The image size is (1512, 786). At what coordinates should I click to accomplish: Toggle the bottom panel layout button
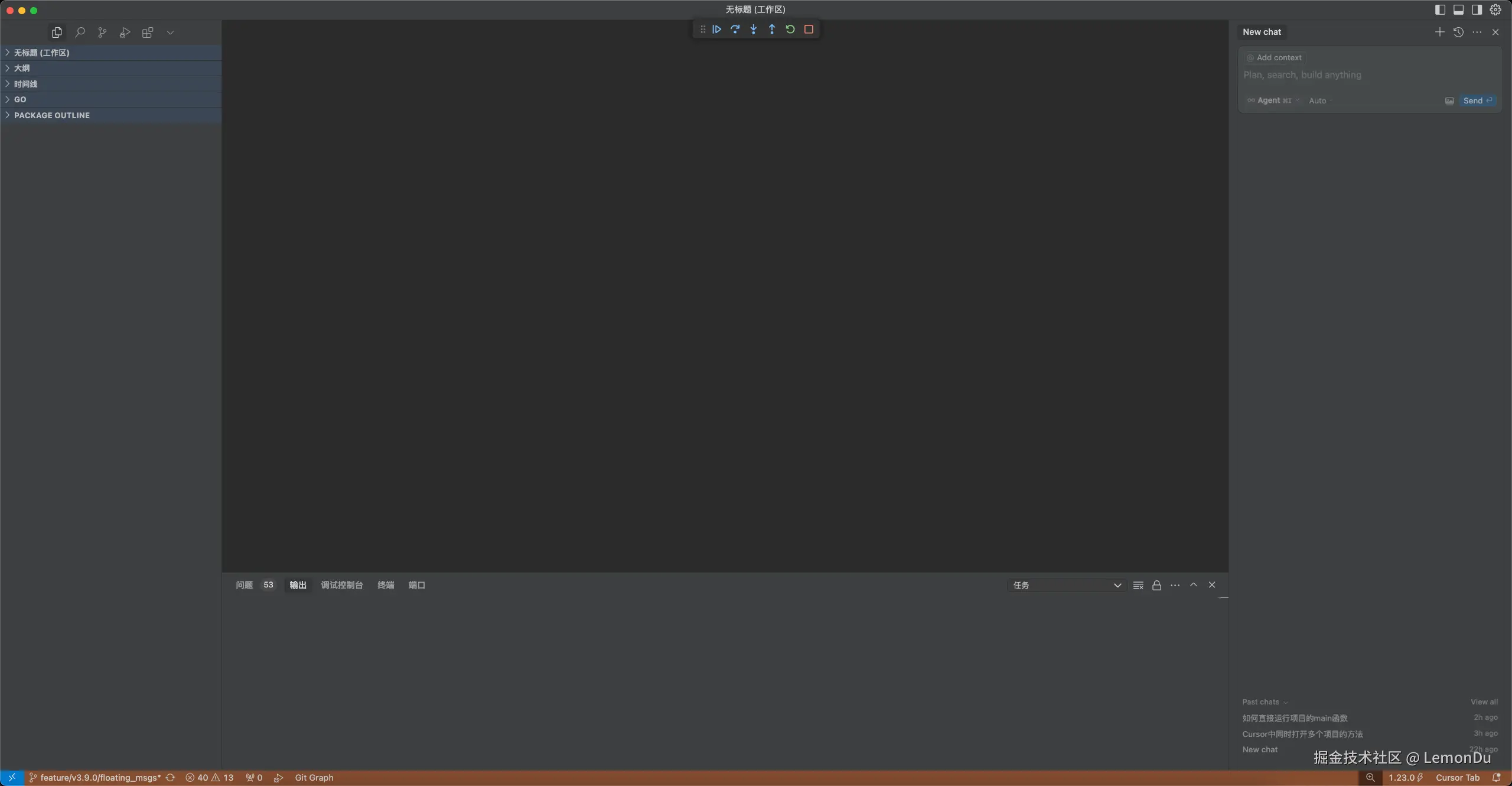pos(1458,9)
